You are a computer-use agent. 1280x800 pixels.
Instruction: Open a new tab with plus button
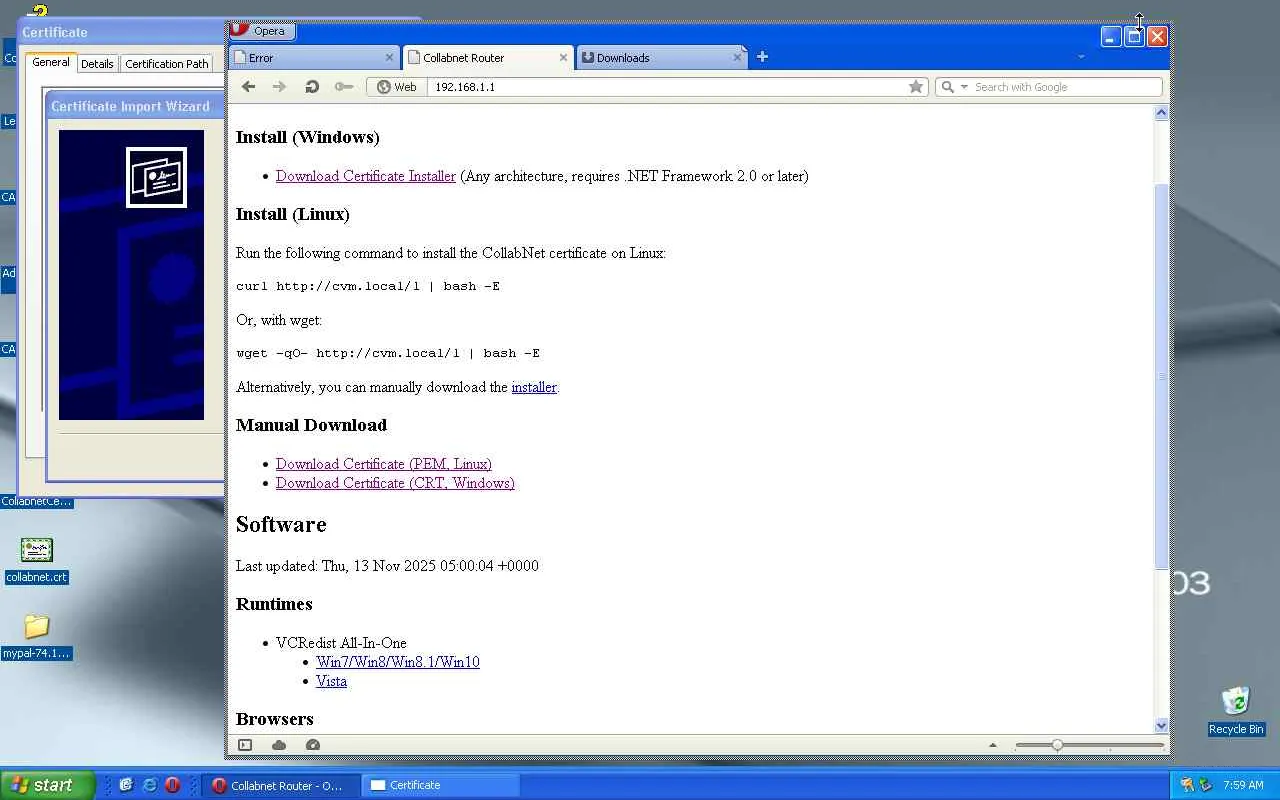click(762, 57)
